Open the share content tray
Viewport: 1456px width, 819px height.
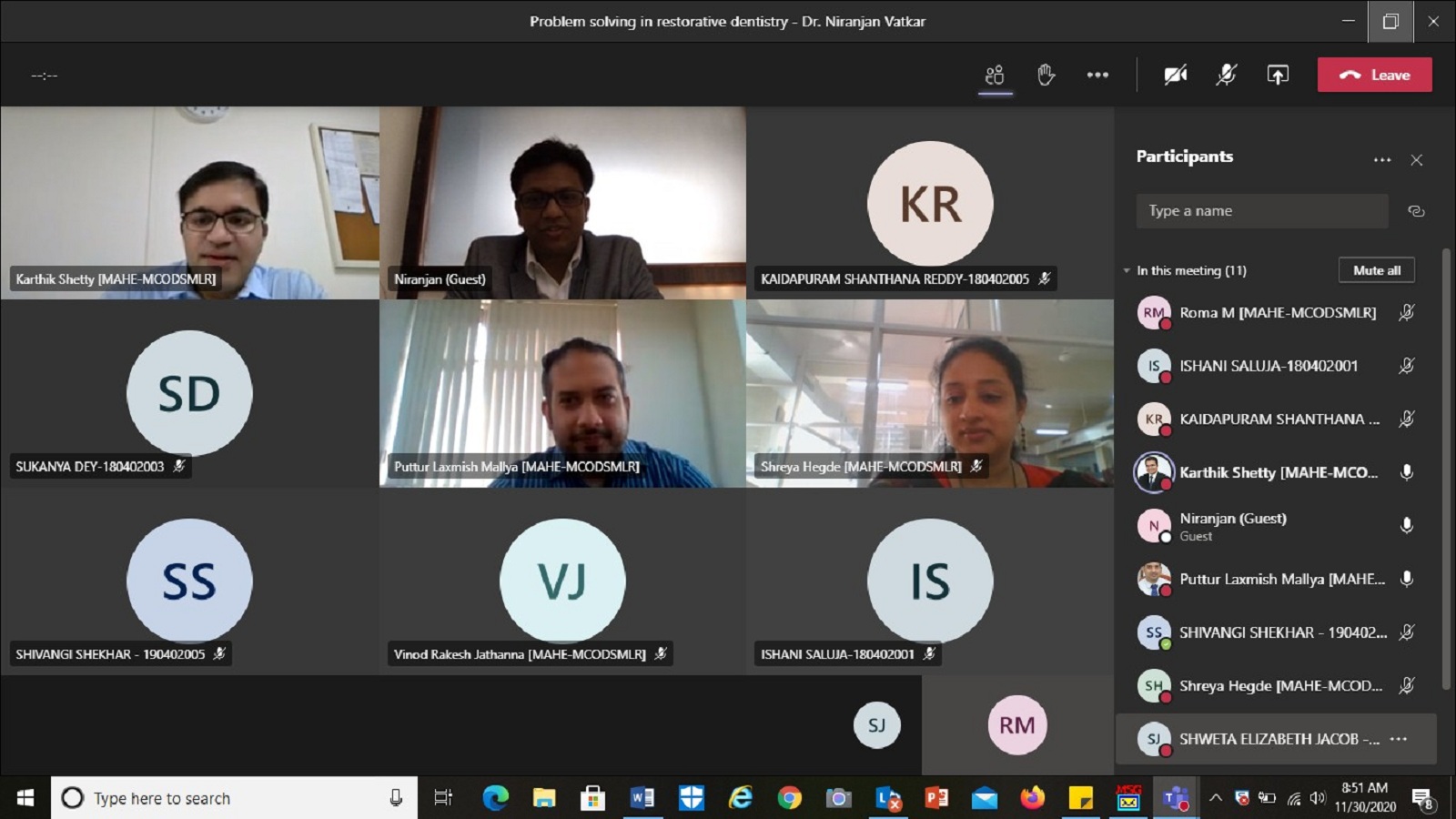(1278, 76)
